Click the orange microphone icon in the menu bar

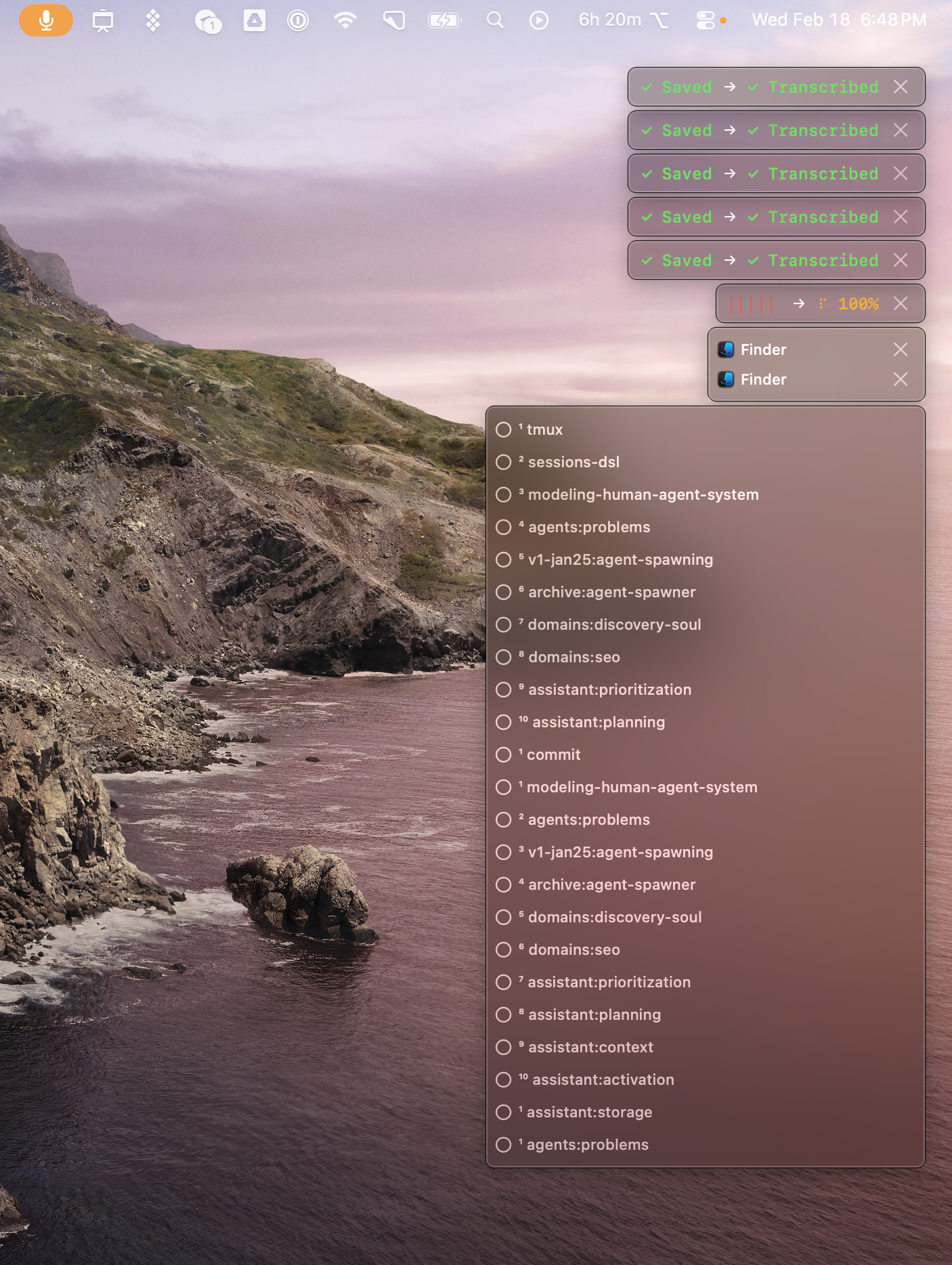tap(46, 20)
